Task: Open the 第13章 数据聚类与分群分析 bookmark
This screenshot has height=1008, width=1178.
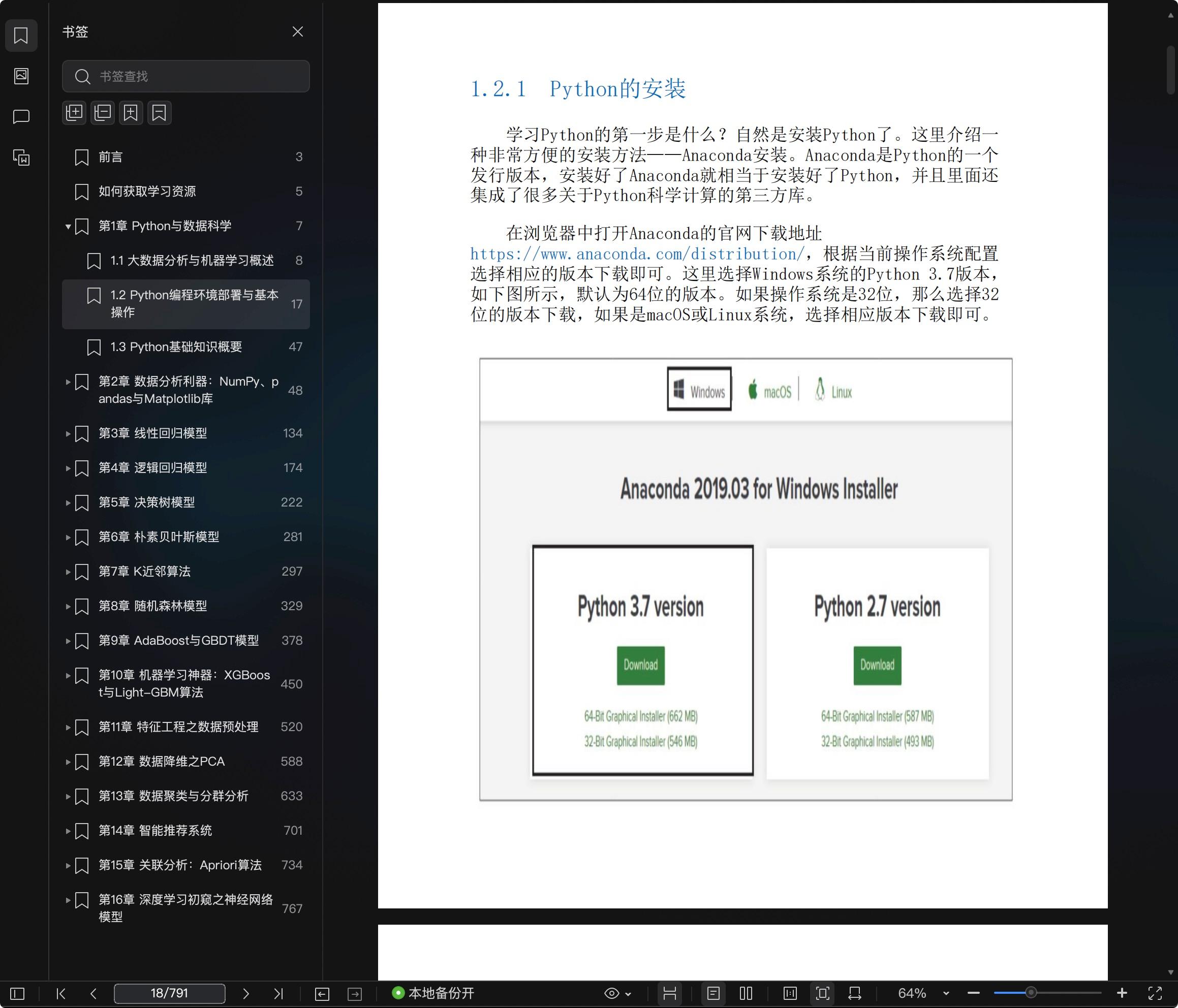Action: (x=186, y=796)
